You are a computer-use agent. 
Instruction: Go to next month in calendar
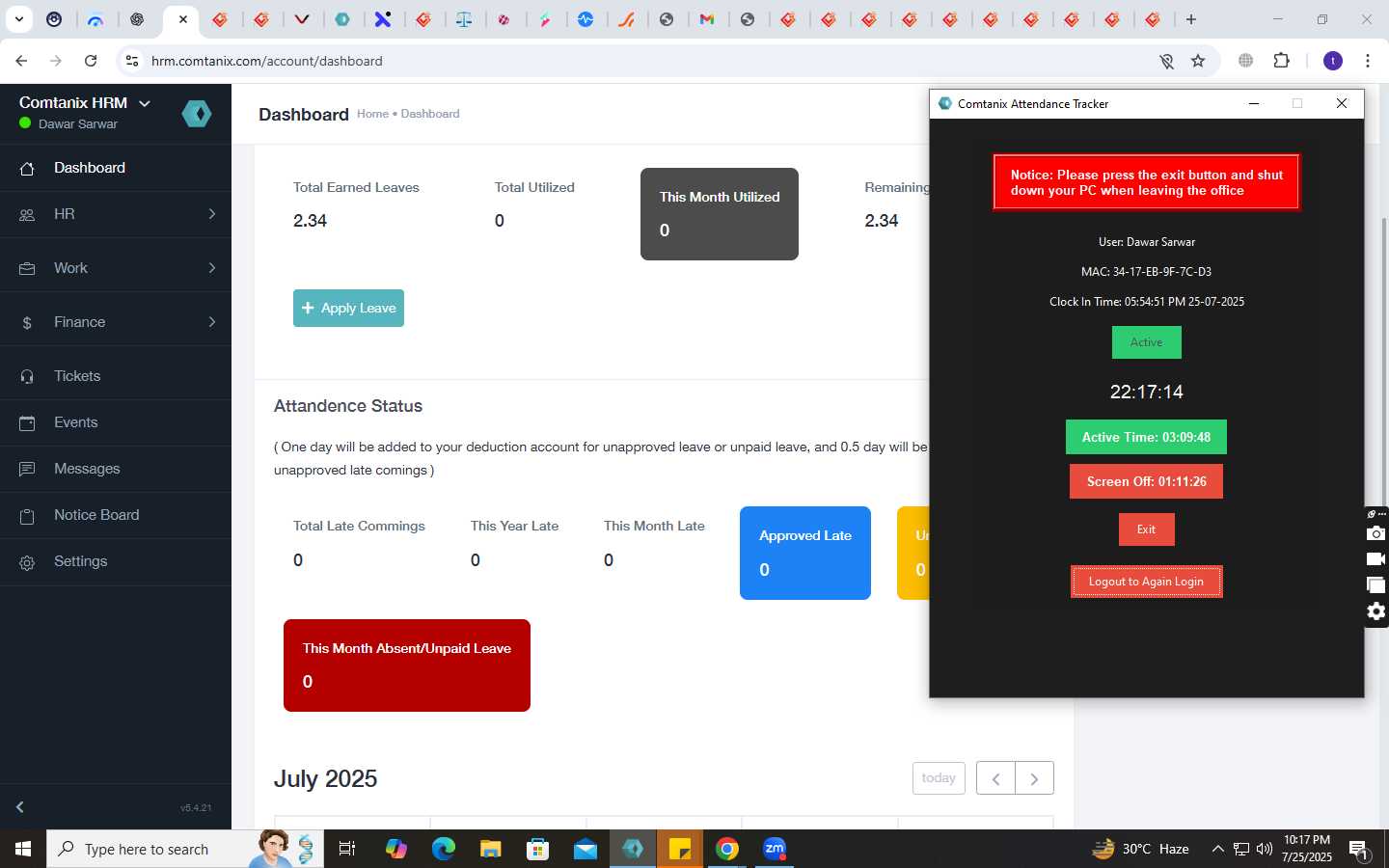pyautogui.click(x=1034, y=778)
